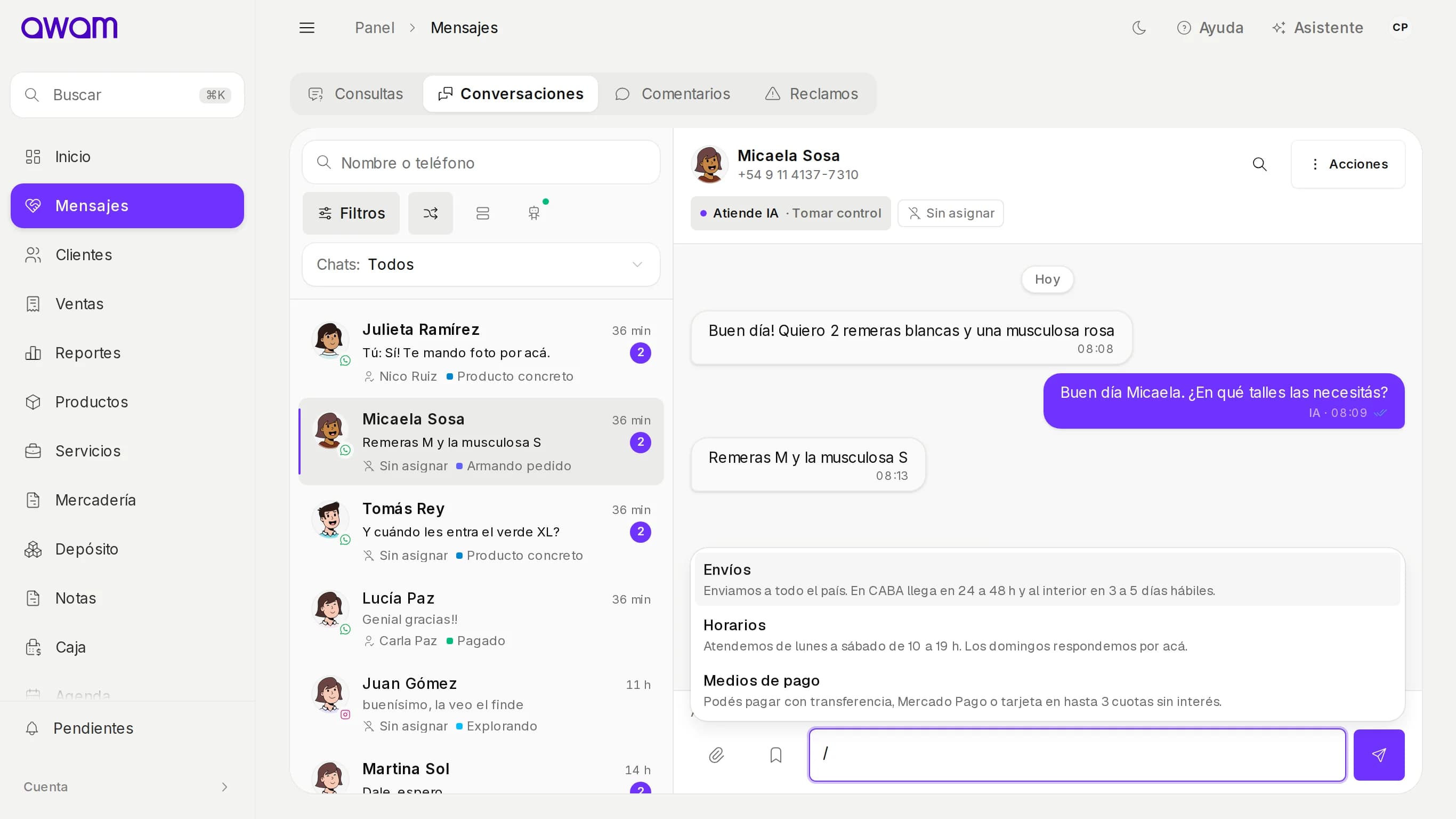Open the Sin asignar assignment chip
The height and width of the screenshot is (819, 1456).
point(950,213)
